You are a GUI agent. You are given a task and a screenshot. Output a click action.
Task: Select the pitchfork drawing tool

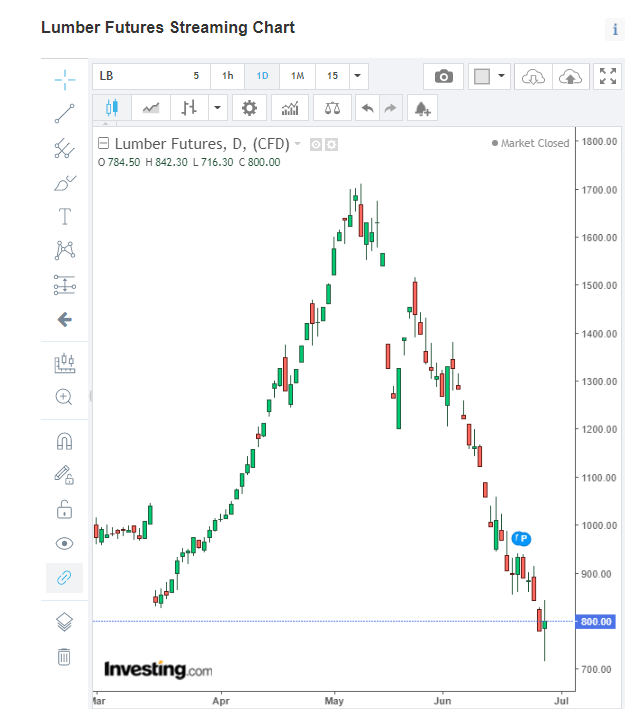coord(65,148)
